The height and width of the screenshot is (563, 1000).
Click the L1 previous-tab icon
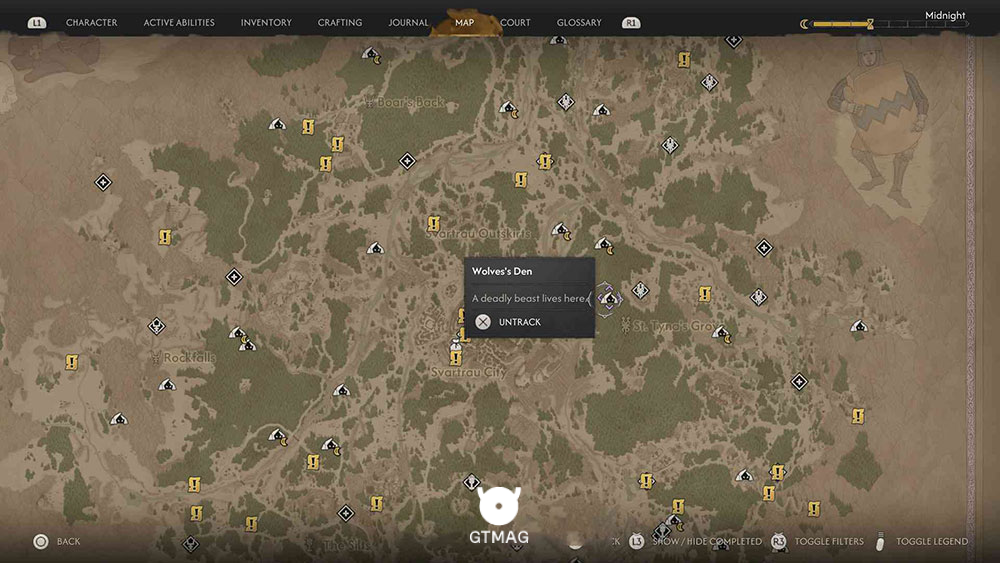pos(37,22)
